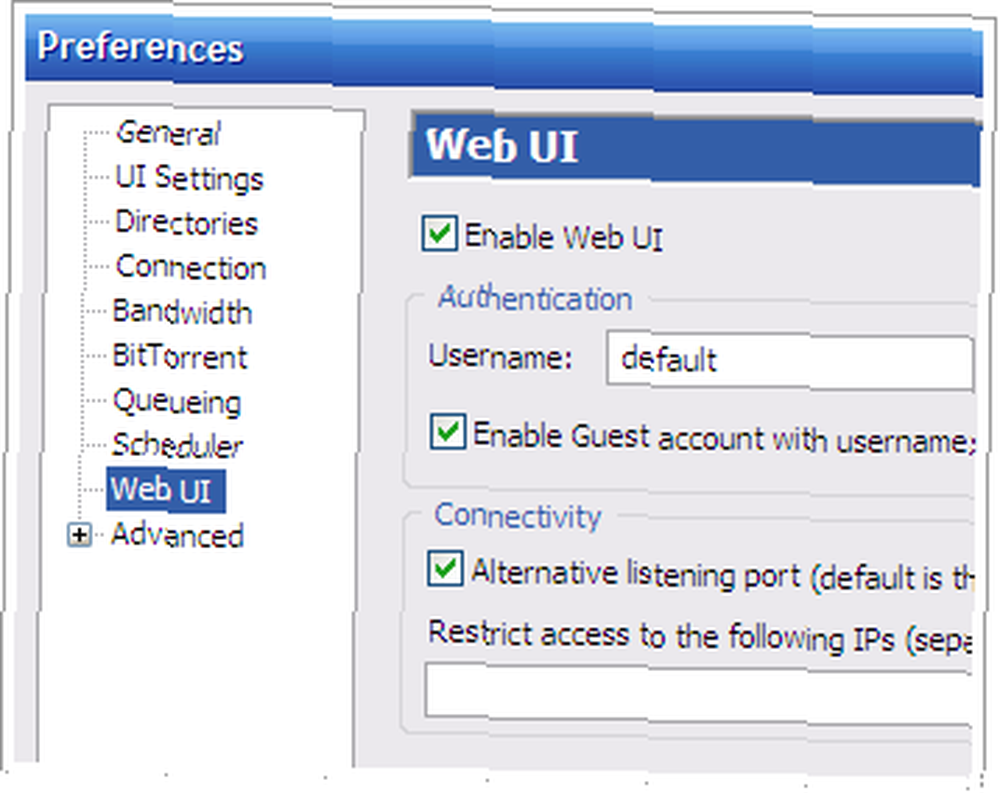The width and height of the screenshot is (1000, 793).
Task: Expand the Advanced tree node
Action: point(79,535)
